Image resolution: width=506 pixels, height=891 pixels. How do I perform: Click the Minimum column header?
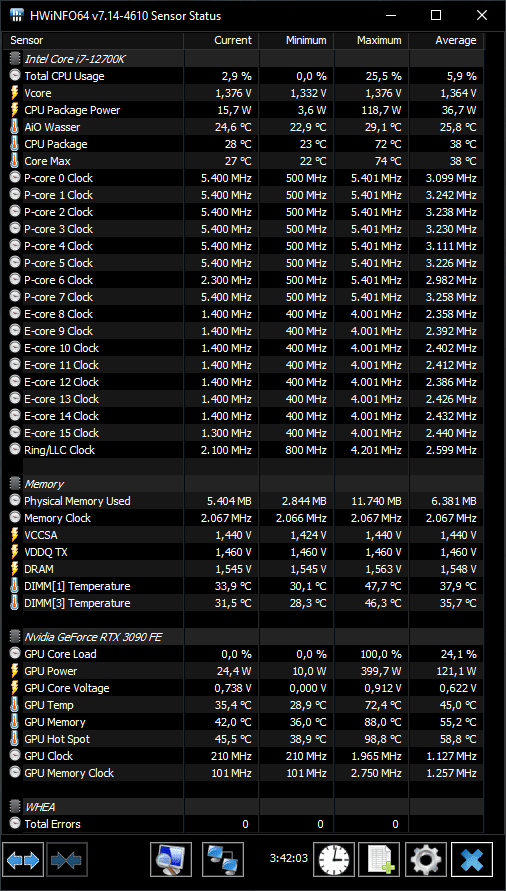click(x=296, y=40)
